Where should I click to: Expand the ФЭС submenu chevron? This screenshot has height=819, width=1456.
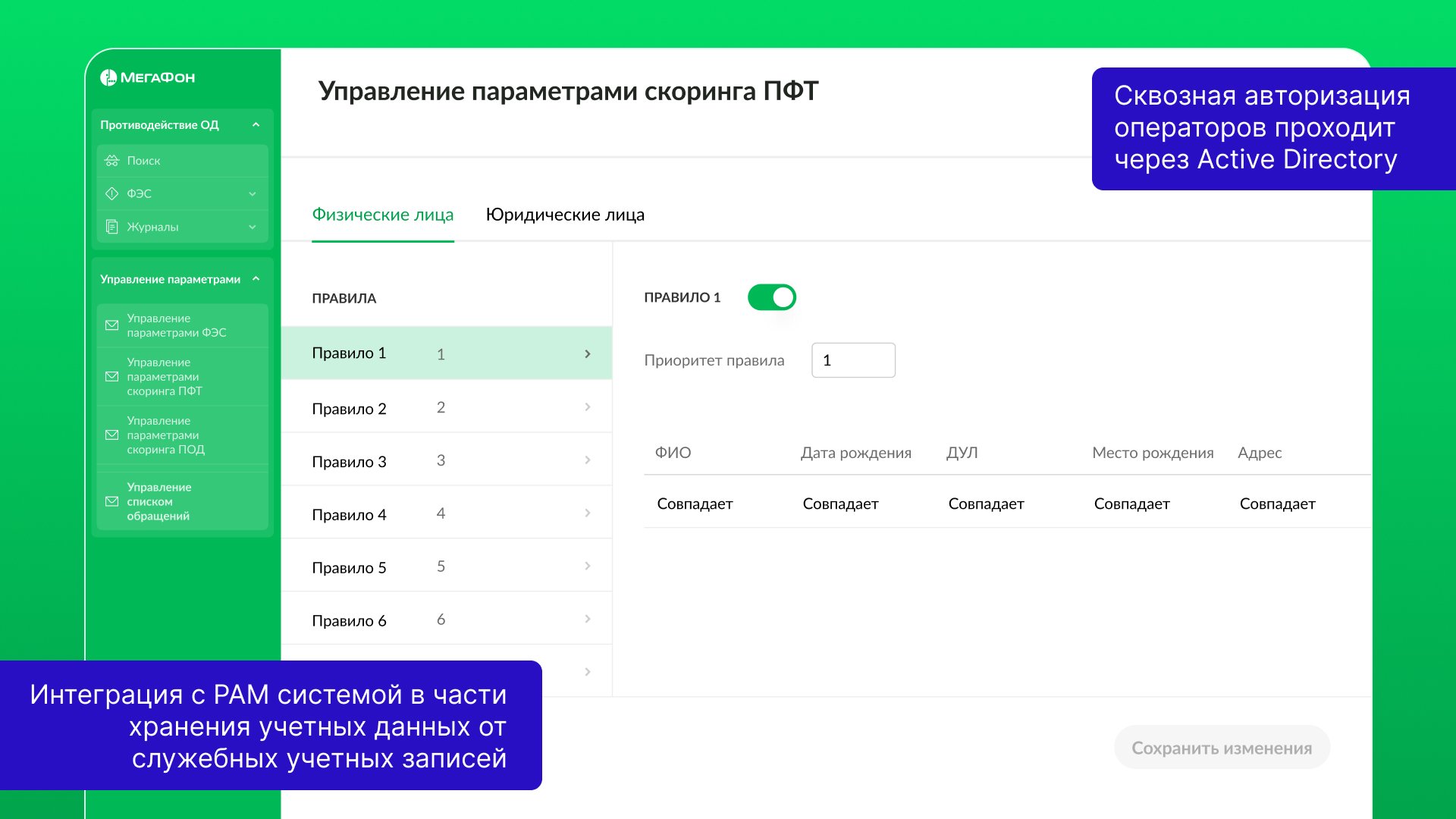[x=253, y=194]
